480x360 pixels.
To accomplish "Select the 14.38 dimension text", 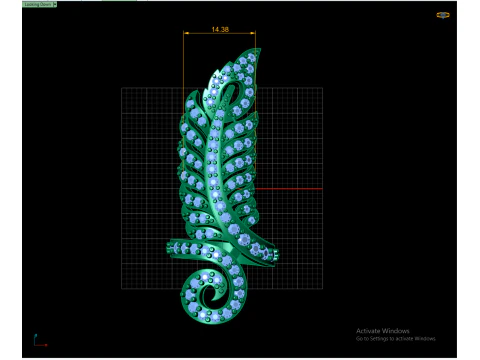I will coord(220,29).
